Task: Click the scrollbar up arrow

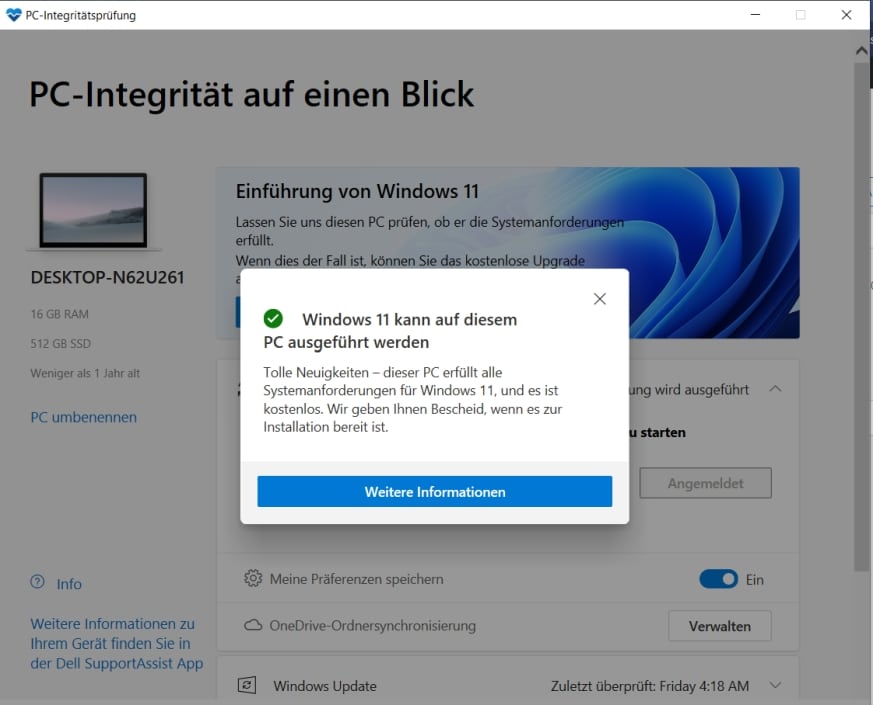Action: tap(861, 51)
